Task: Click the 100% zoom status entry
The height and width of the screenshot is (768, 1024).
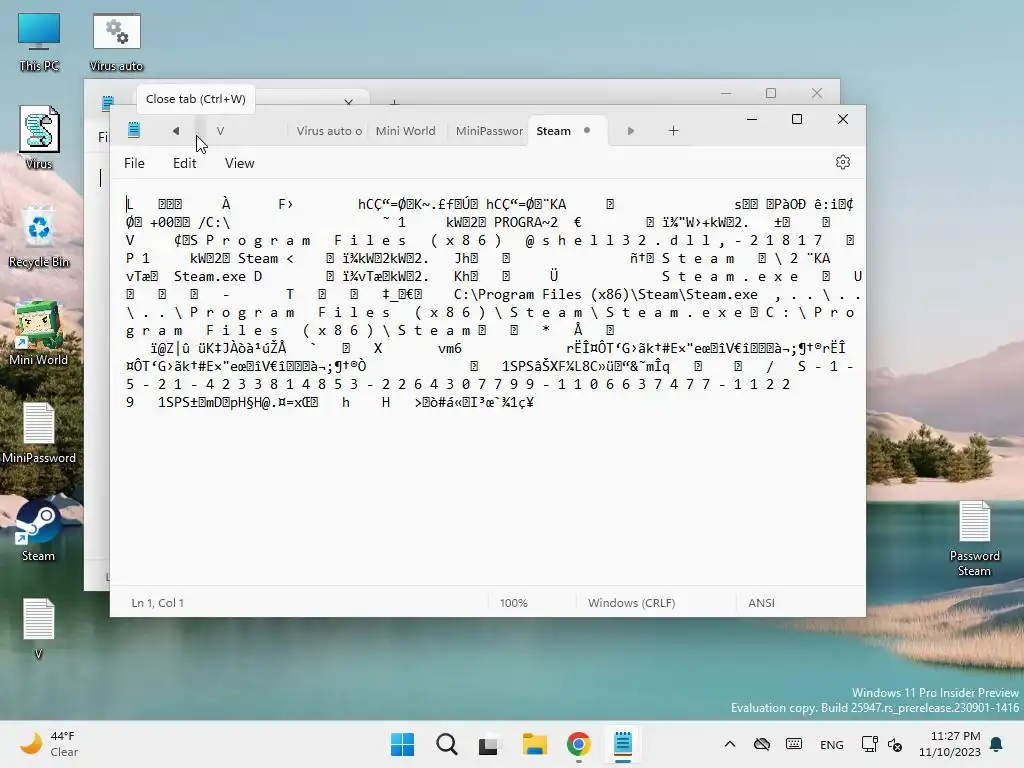Action: [514, 603]
